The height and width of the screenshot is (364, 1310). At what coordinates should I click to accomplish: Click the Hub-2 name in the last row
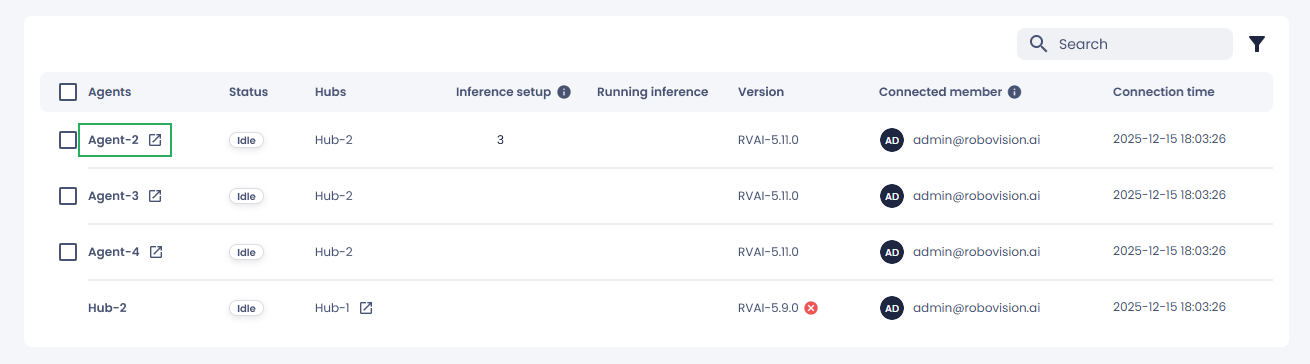pos(107,308)
